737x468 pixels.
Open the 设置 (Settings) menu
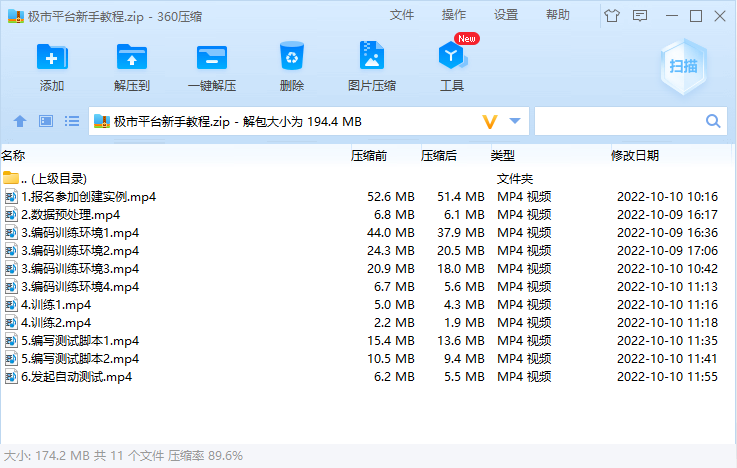(506, 15)
